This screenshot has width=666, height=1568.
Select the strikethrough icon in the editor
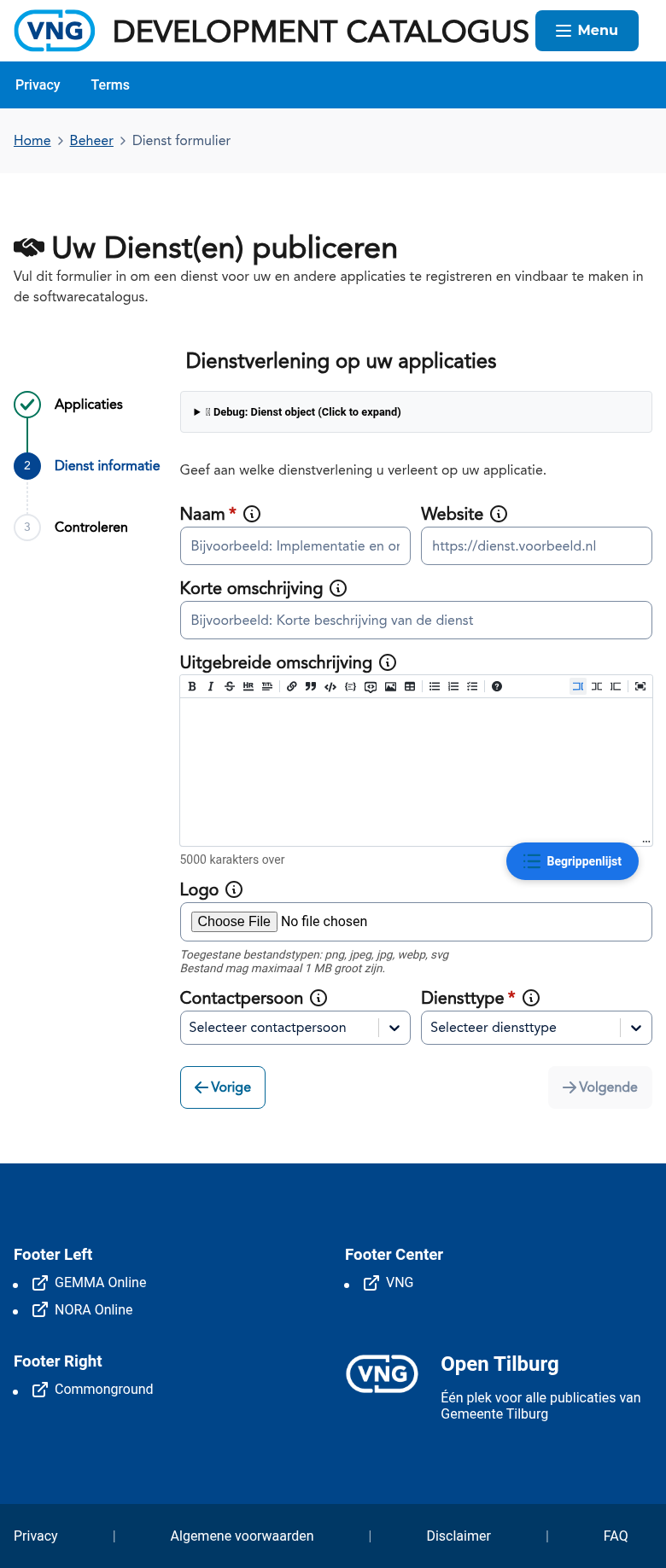[x=230, y=686]
